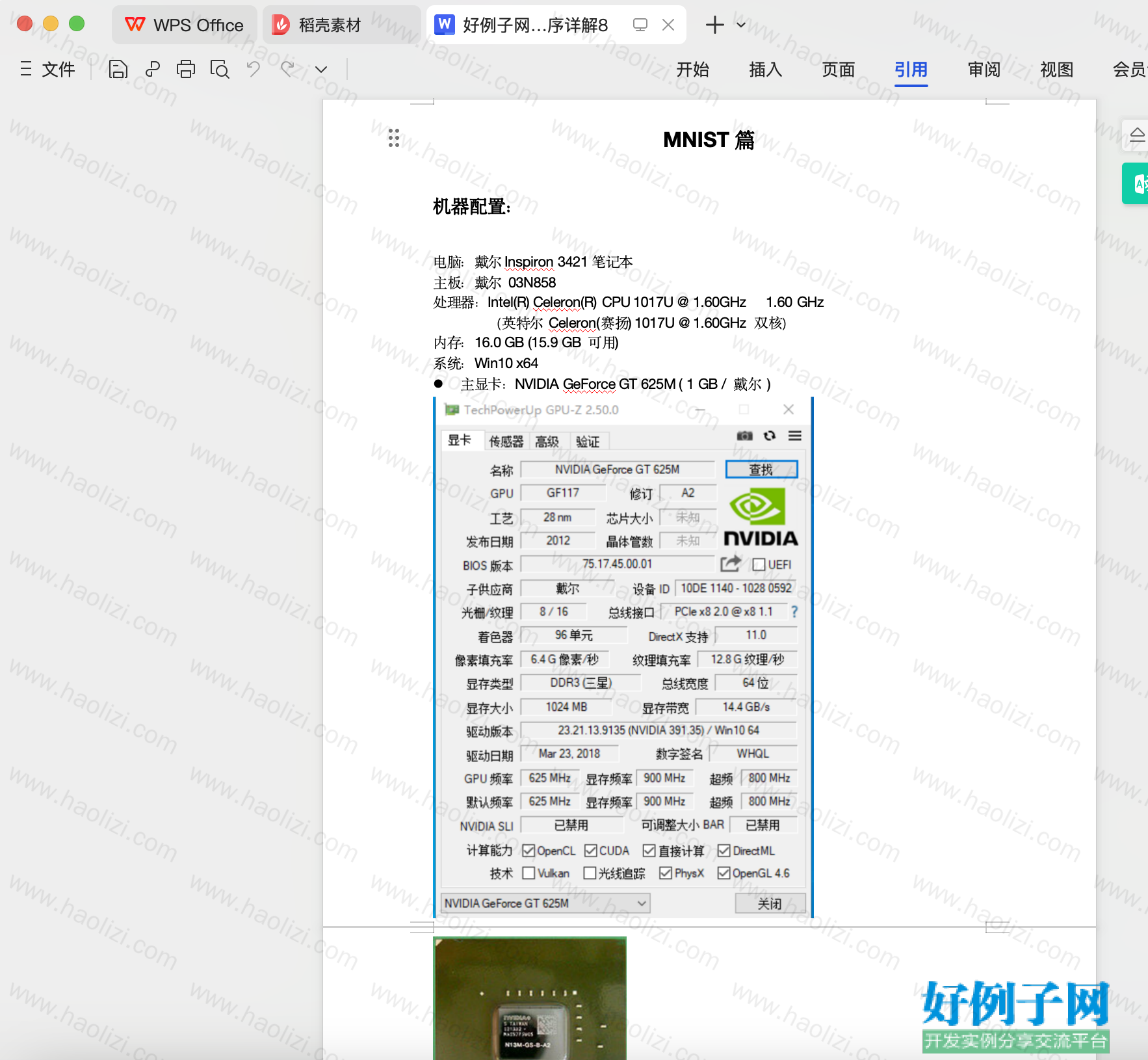Open the new tab dropdown arrow
Viewport: 1148px width, 1060px height.
click(x=741, y=25)
